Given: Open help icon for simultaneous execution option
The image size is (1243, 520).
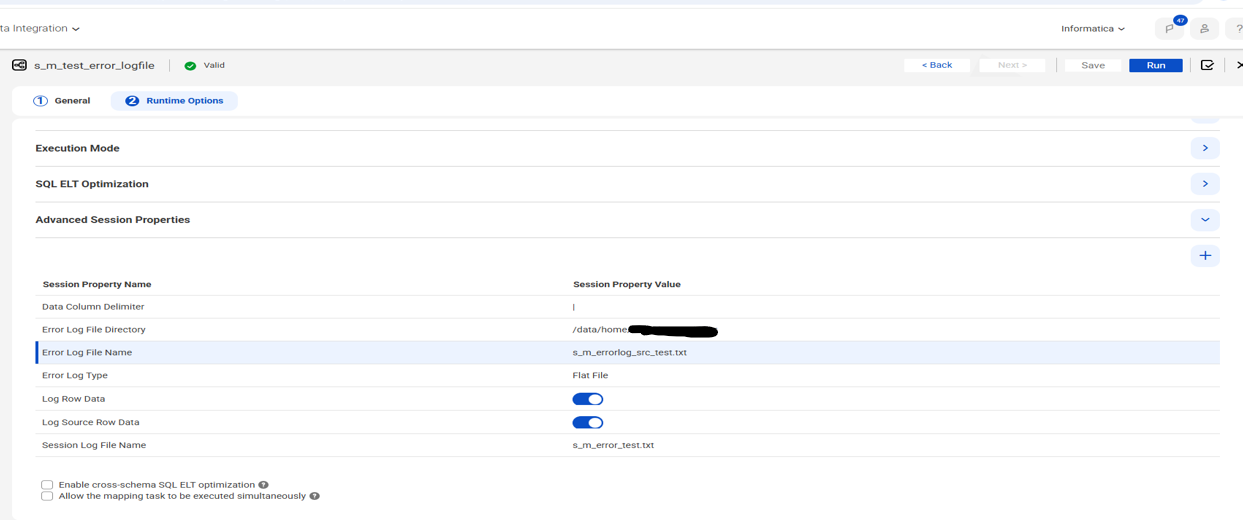Looking at the screenshot, I should pyautogui.click(x=314, y=496).
